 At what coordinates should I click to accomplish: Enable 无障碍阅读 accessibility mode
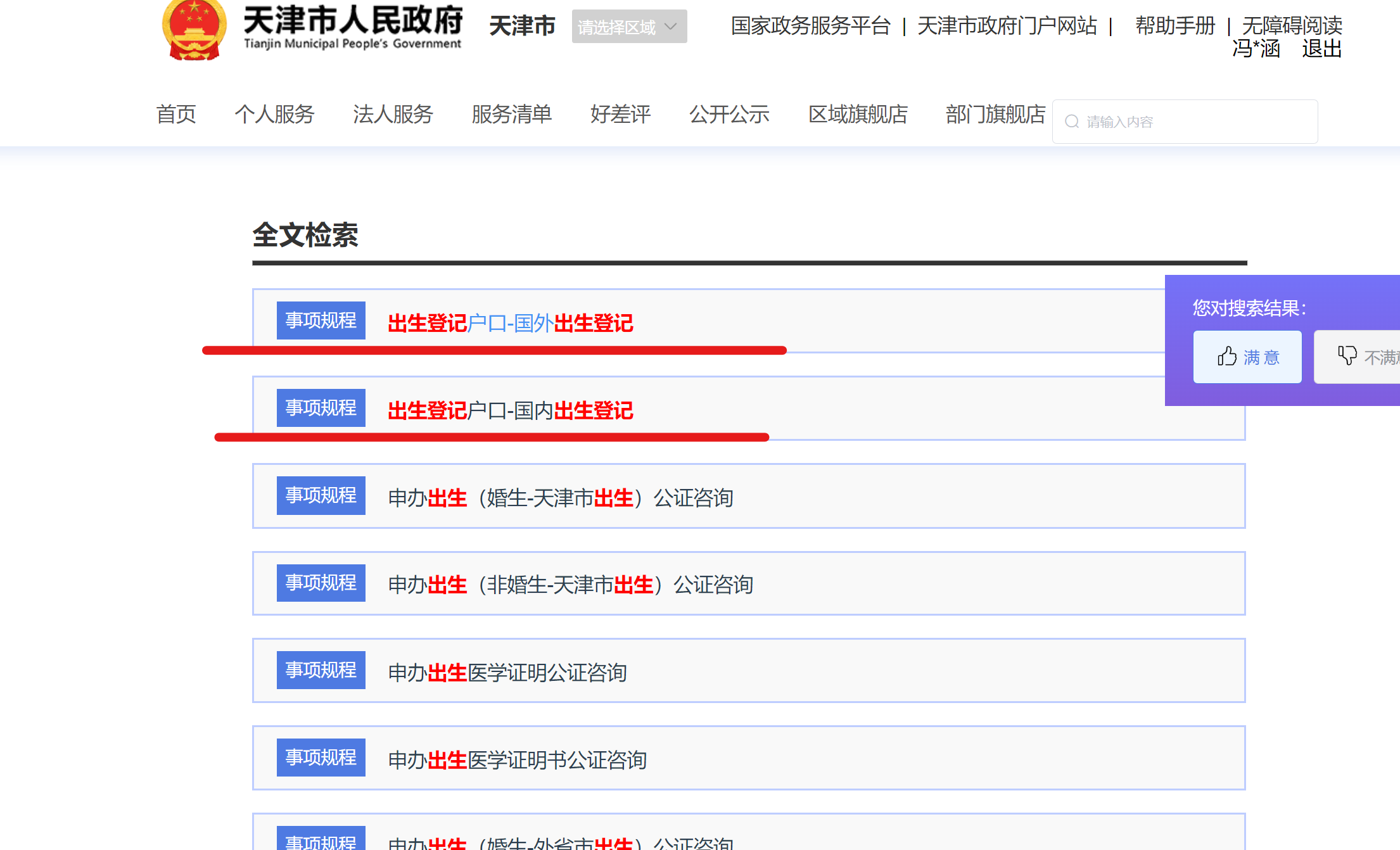pyautogui.click(x=1292, y=26)
